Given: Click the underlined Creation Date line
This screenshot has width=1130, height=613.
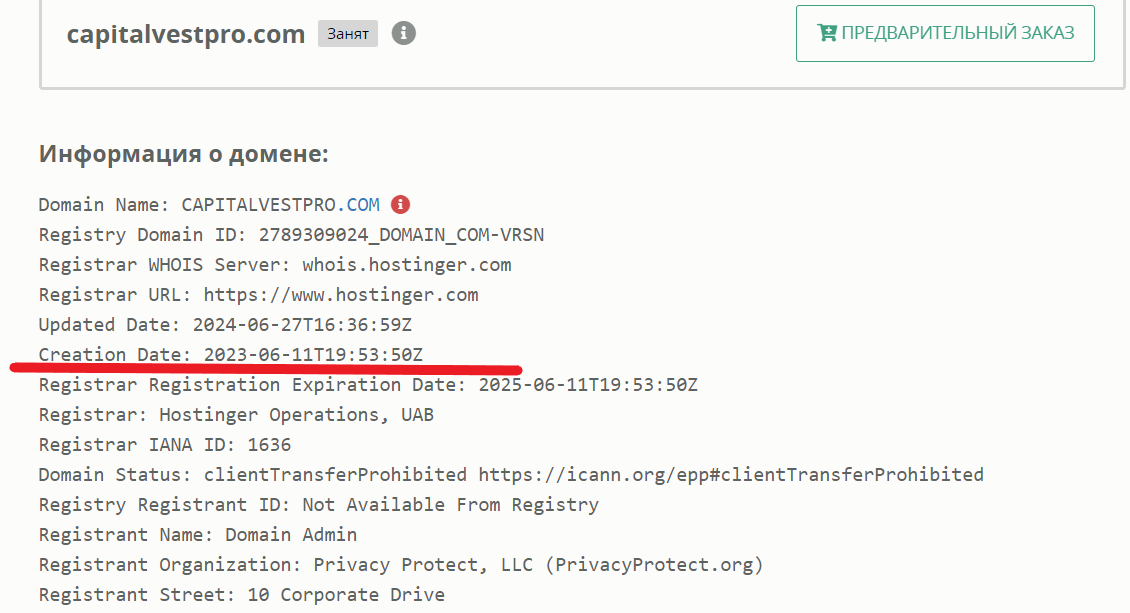Looking at the screenshot, I should 230,354.
